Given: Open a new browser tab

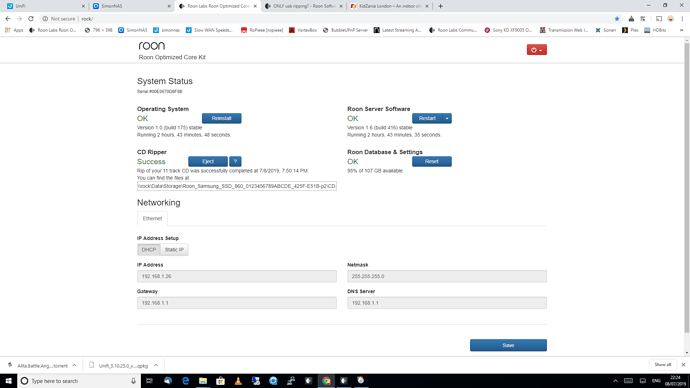Looking at the screenshot, I should [x=440, y=6].
